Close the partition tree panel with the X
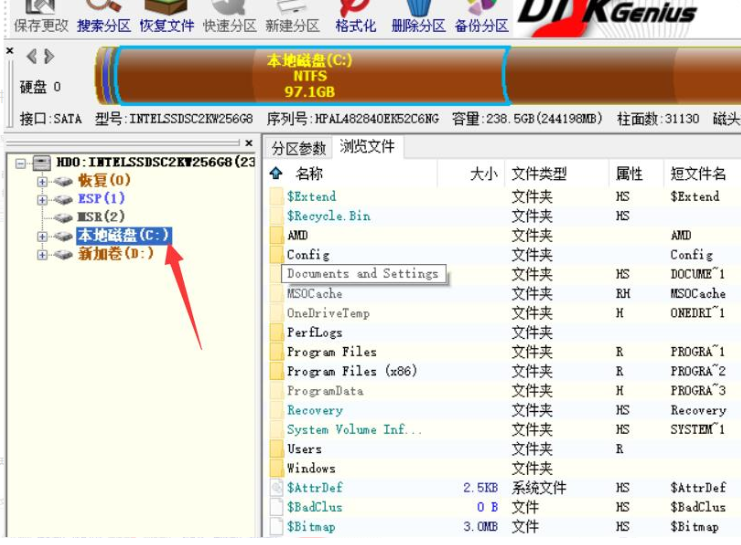This screenshot has height=545, width=741. 249,143
